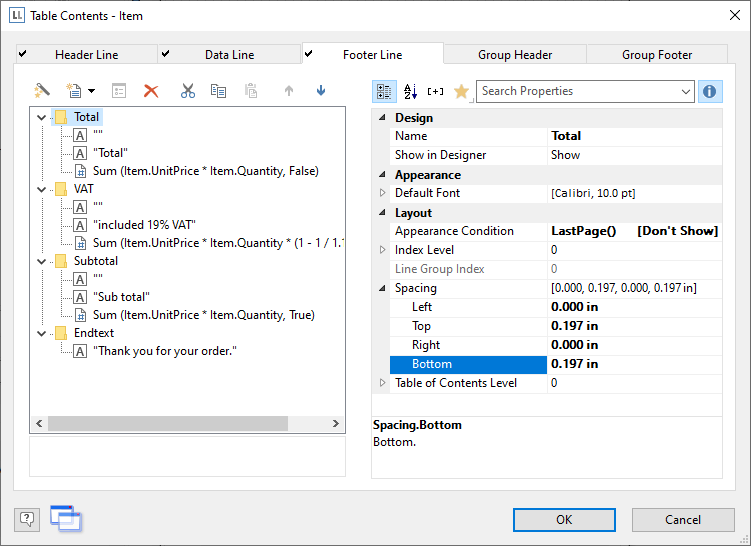Switch to the Group Header tab

click(515, 55)
